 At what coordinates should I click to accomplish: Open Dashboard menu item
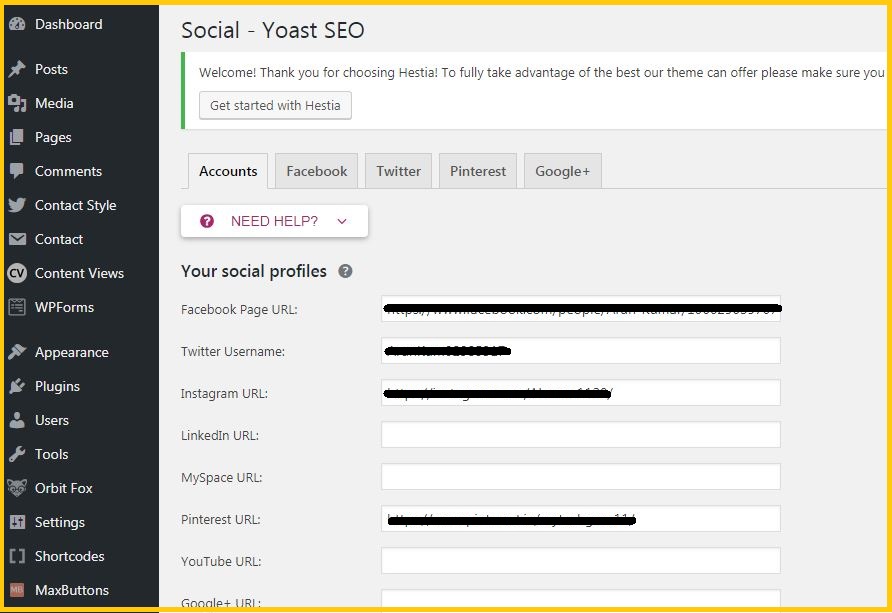tap(81, 24)
